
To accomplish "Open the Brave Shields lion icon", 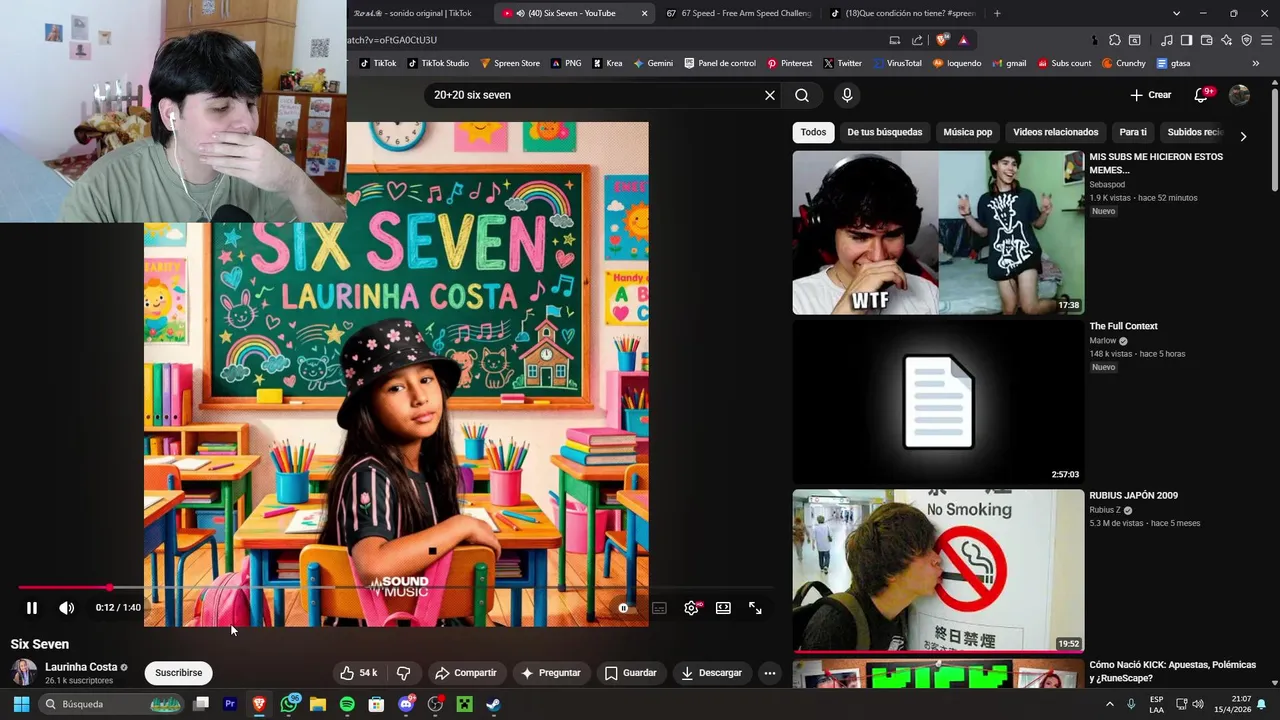I will click(942, 40).
